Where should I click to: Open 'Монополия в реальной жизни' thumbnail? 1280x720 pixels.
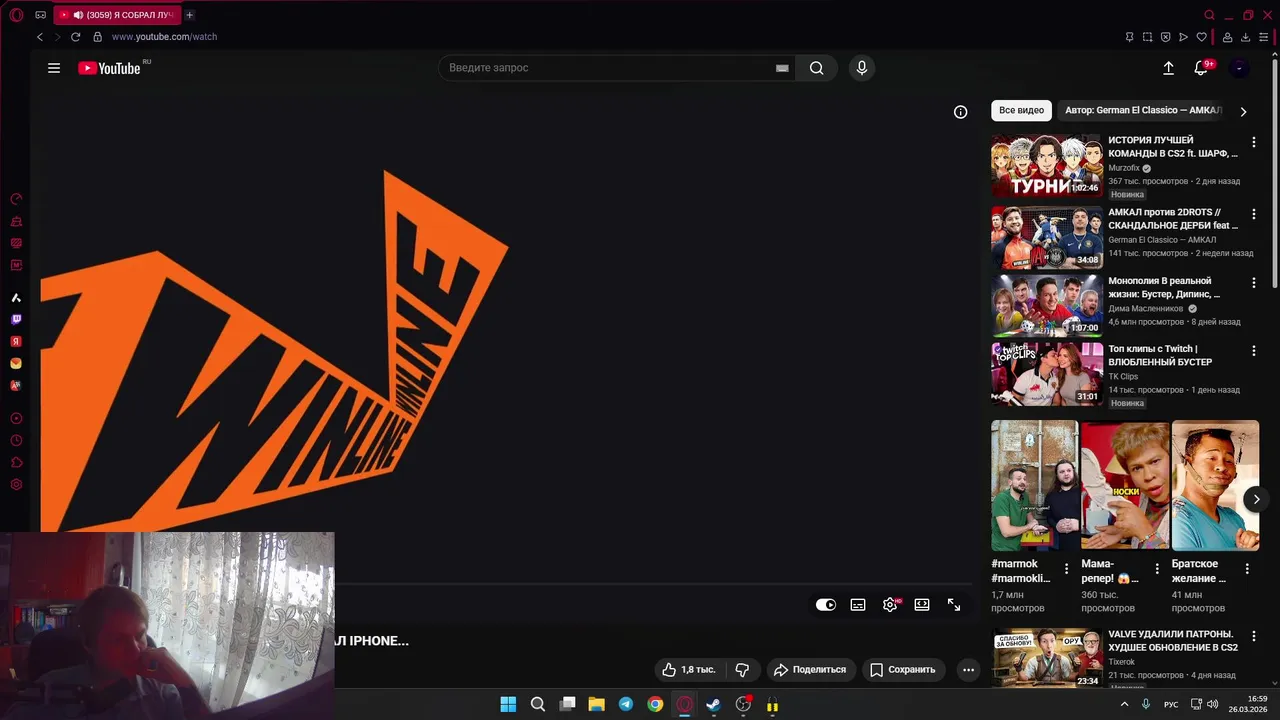[1046, 306]
